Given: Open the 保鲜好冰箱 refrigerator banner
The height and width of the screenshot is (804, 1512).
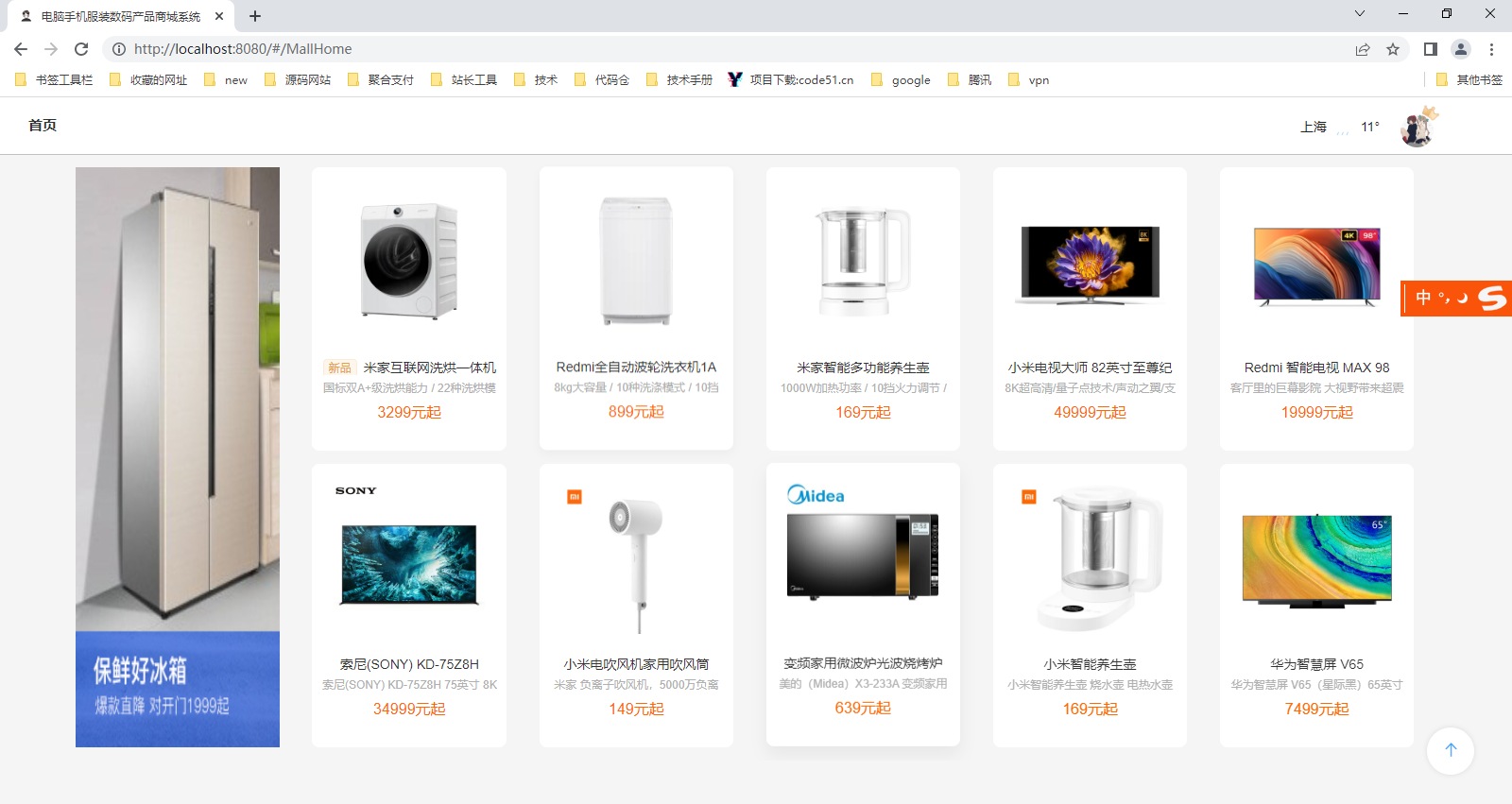Looking at the screenshot, I should [x=178, y=457].
